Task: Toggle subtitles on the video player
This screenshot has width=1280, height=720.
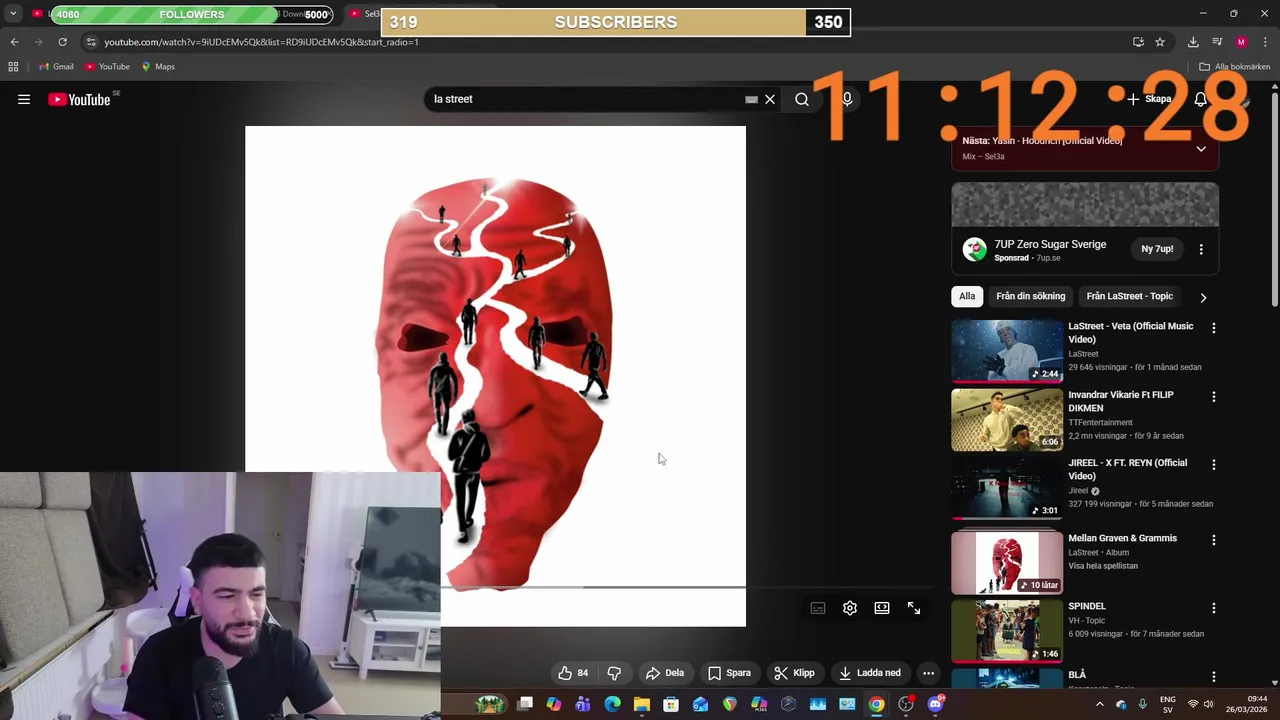Action: coord(818,608)
